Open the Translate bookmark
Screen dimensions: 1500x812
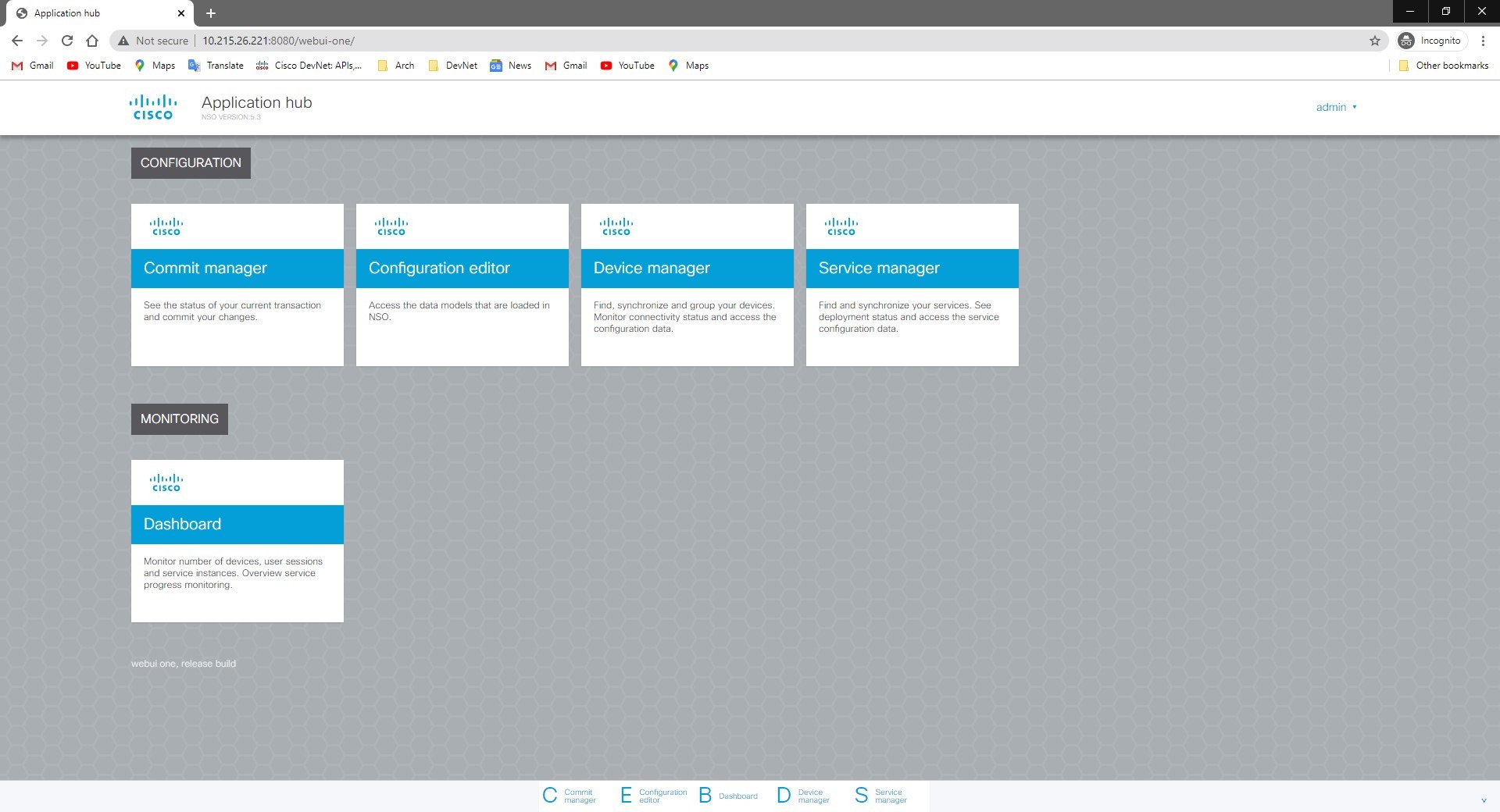click(x=216, y=66)
